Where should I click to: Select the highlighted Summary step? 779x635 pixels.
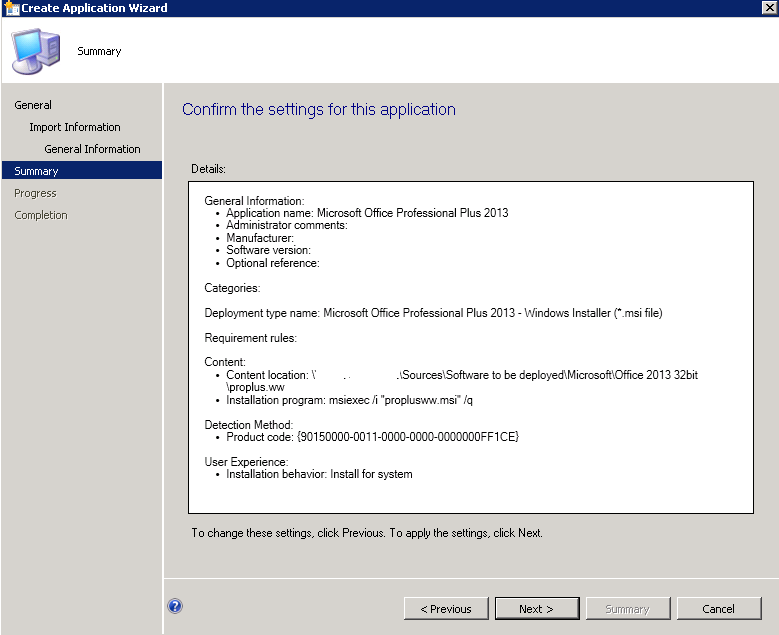pyautogui.click(x=82, y=170)
